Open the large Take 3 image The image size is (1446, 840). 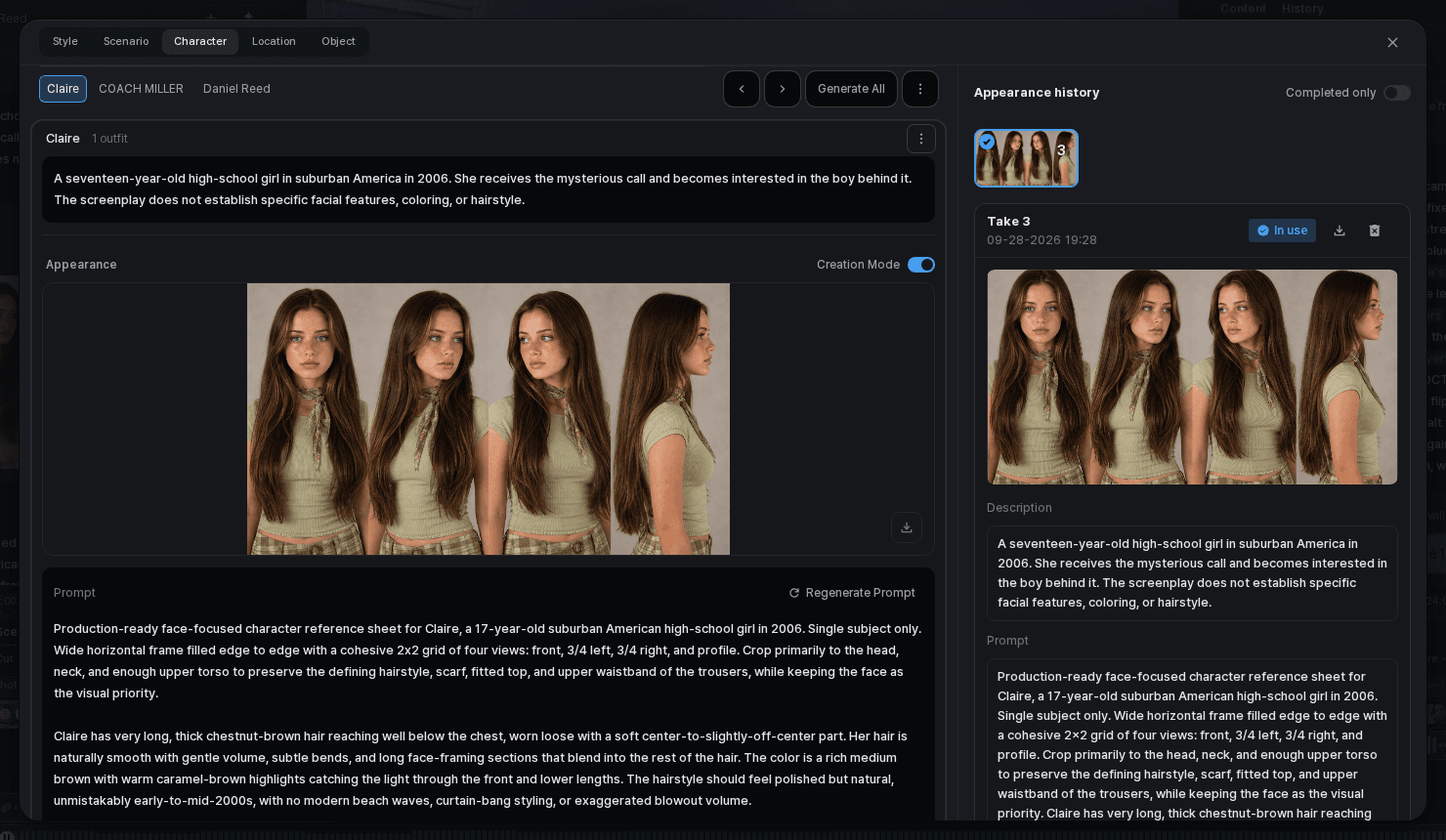click(1192, 377)
